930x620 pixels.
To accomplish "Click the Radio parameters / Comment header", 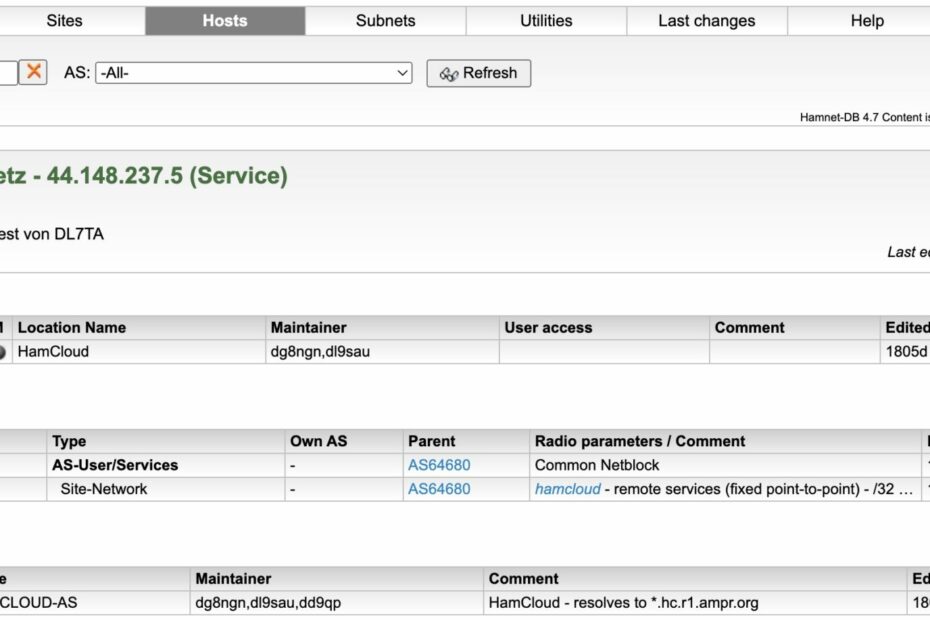I will [640, 441].
